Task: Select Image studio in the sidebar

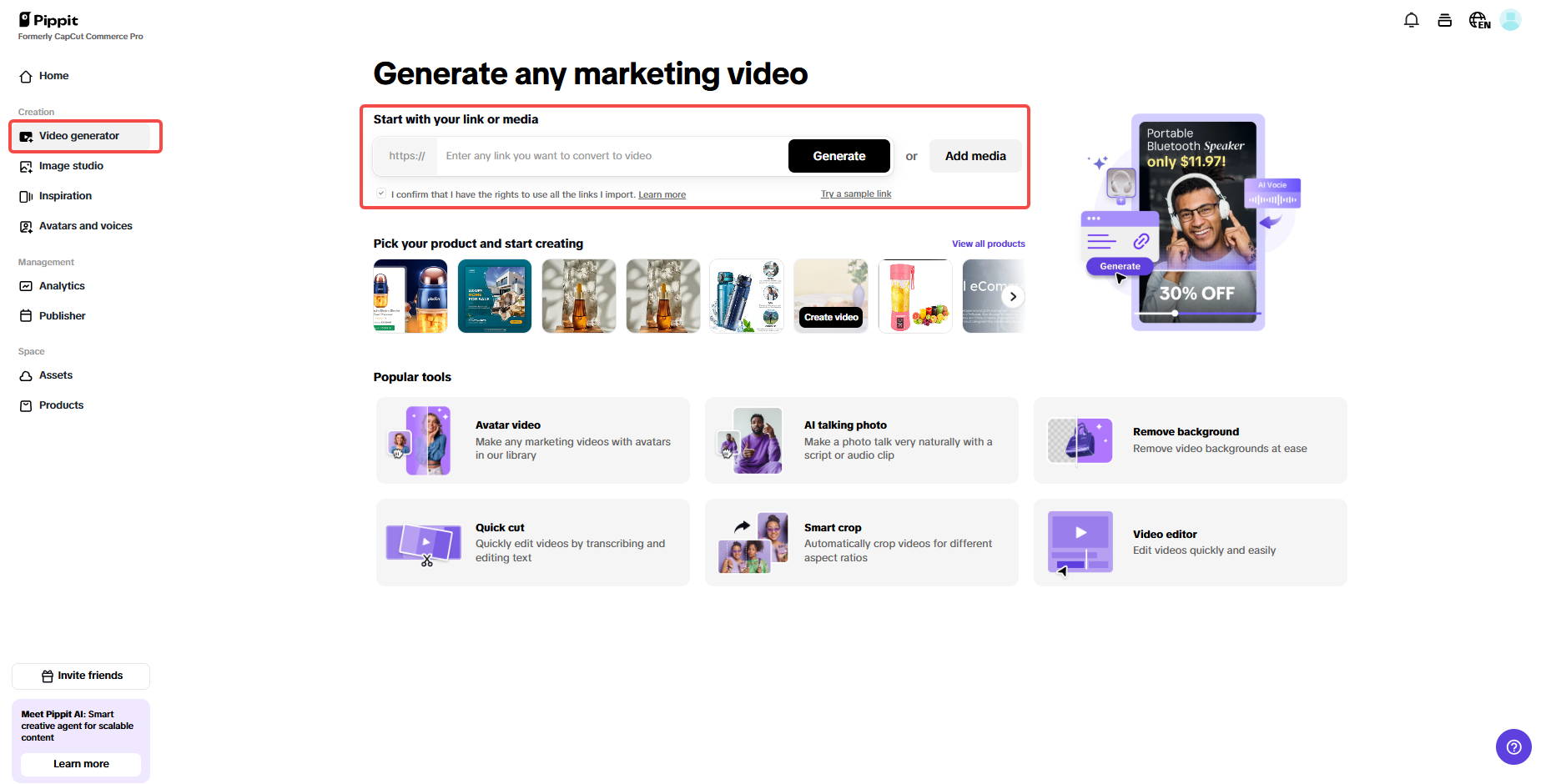Action: click(x=70, y=166)
